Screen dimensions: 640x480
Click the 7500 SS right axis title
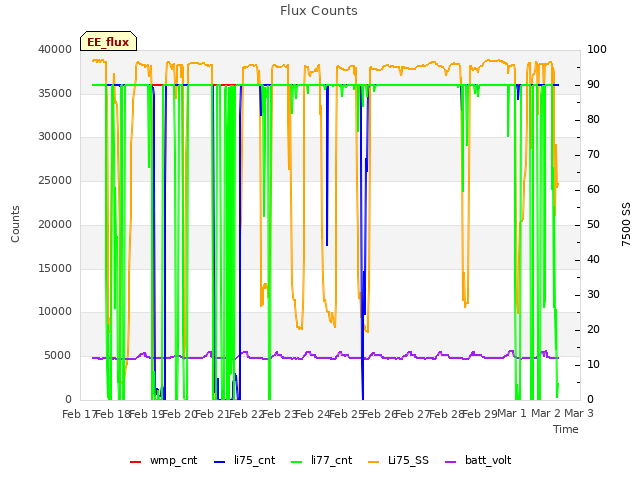[626, 224]
